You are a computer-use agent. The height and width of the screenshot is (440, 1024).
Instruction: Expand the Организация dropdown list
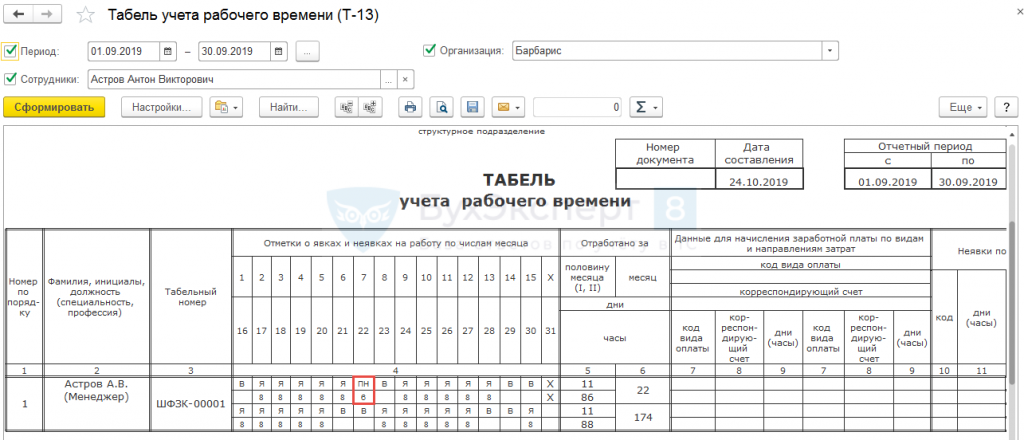tap(830, 51)
